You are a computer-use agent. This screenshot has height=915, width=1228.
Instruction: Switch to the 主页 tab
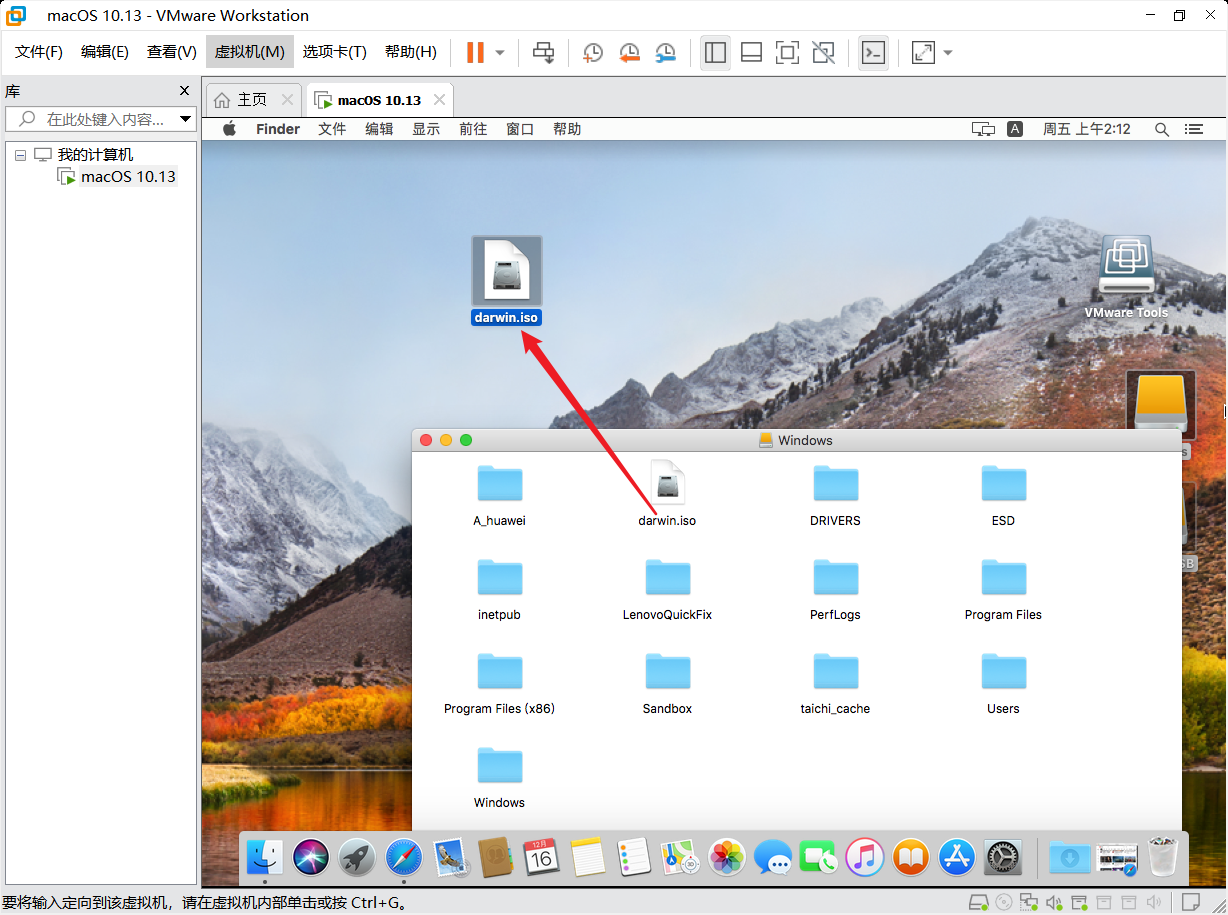[250, 99]
